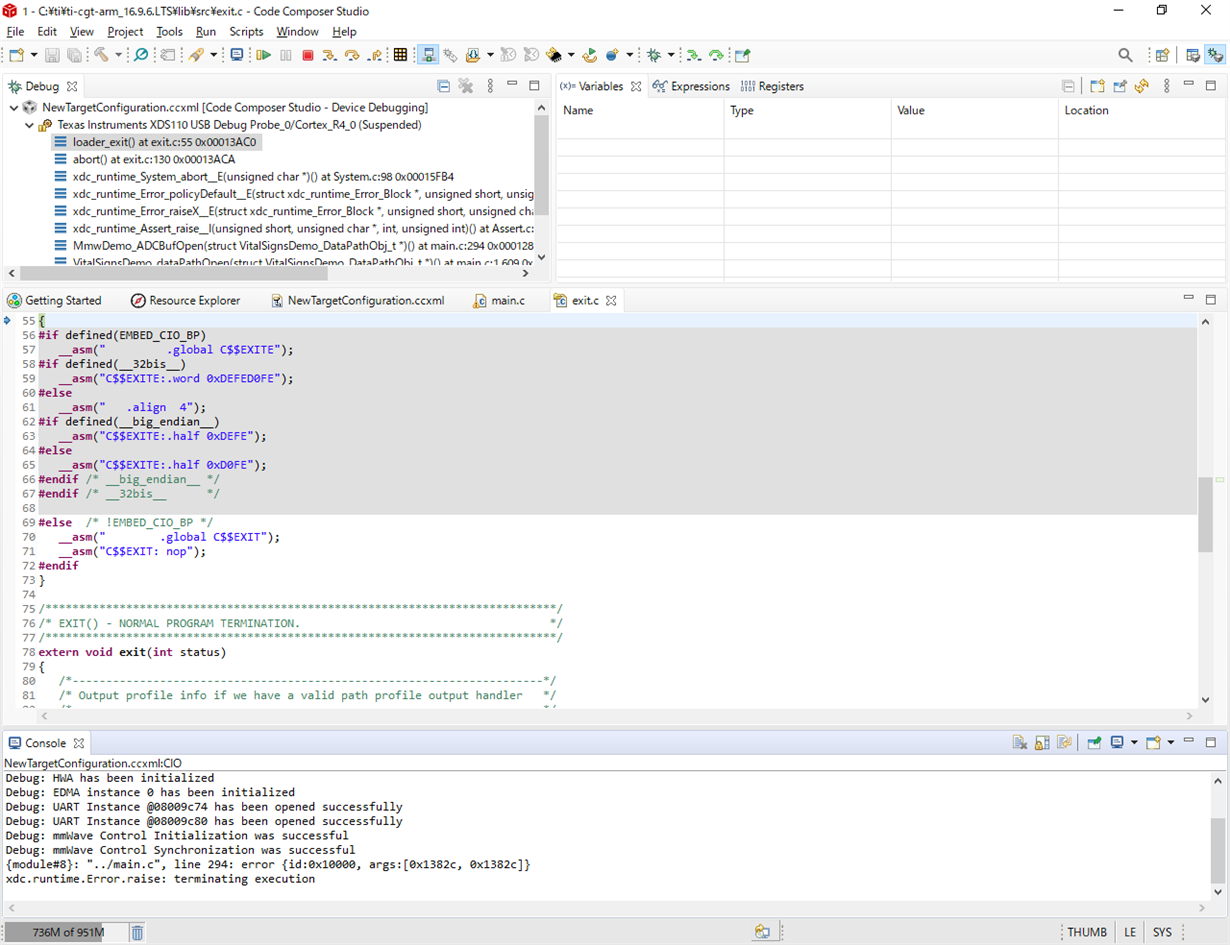This screenshot has height=945, width=1230.
Task: Click editor vertical scrollbar thumb
Action: [1205, 514]
